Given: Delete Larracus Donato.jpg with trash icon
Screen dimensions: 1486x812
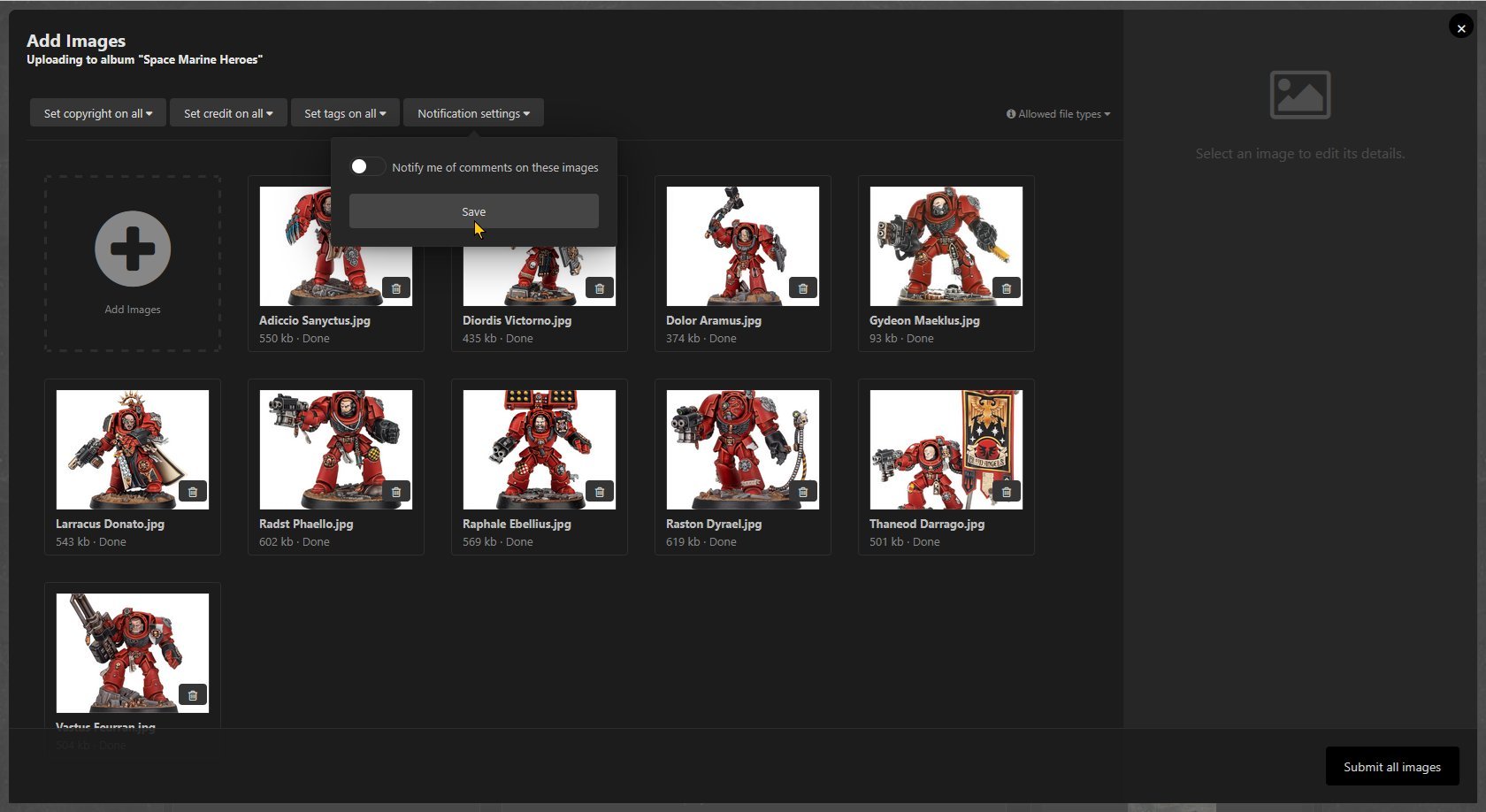Looking at the screenshot, I should pyautogui.click(x=193, y=492).
